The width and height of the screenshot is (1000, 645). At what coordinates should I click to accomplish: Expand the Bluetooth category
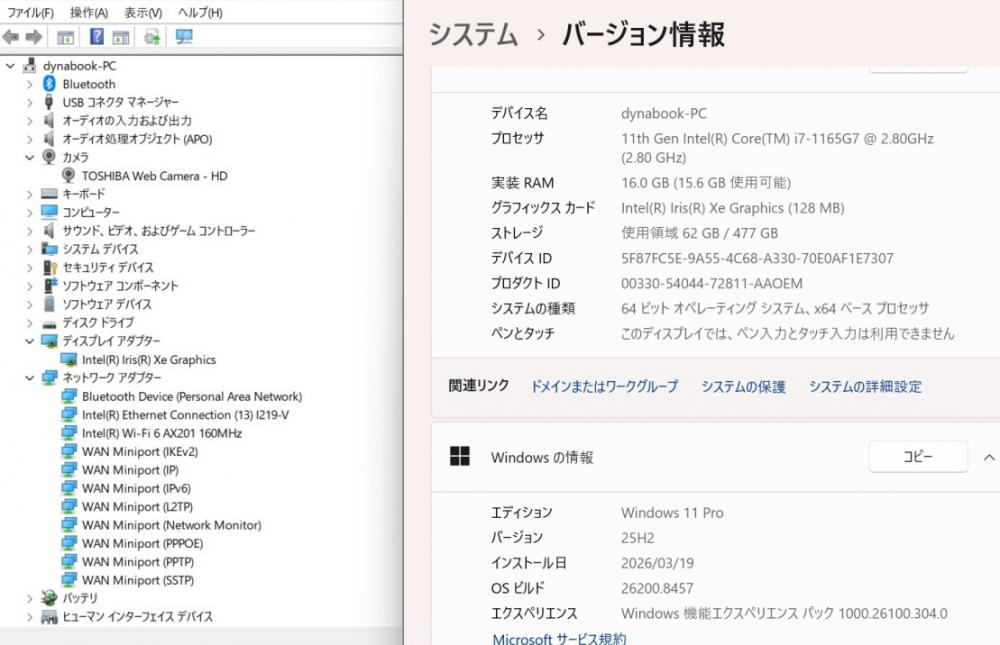click(x=29, y=84)
